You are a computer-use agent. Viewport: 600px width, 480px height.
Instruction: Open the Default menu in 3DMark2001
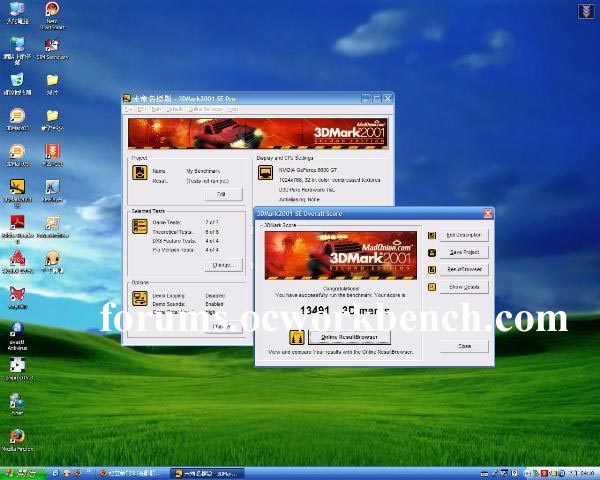tap(174, 109)
